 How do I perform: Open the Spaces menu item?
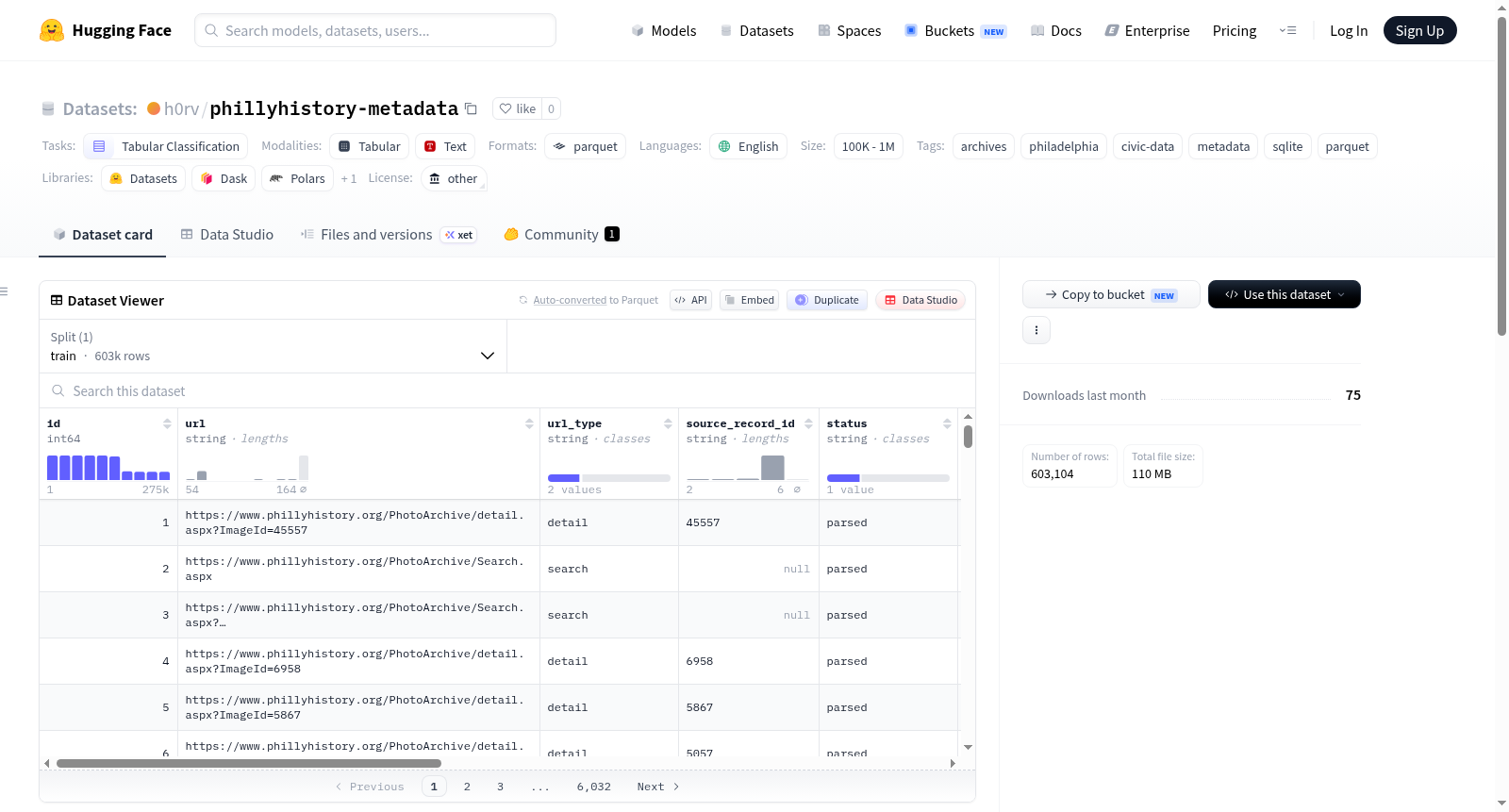(849, 30)
